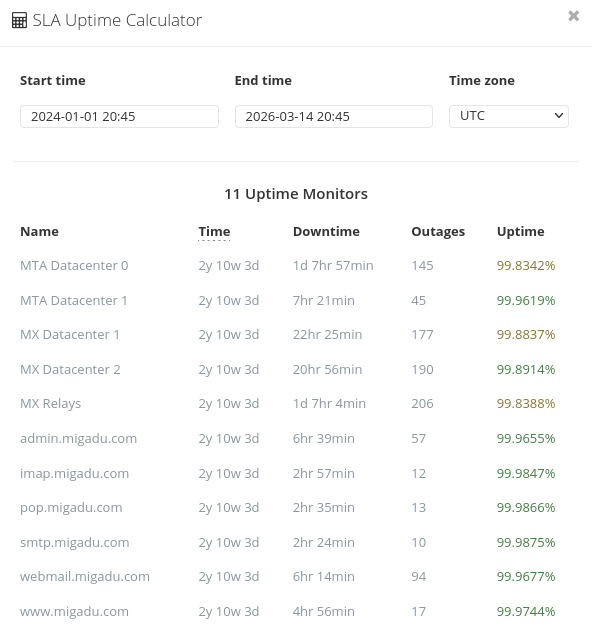Click outages count 12

coord(419,473)
